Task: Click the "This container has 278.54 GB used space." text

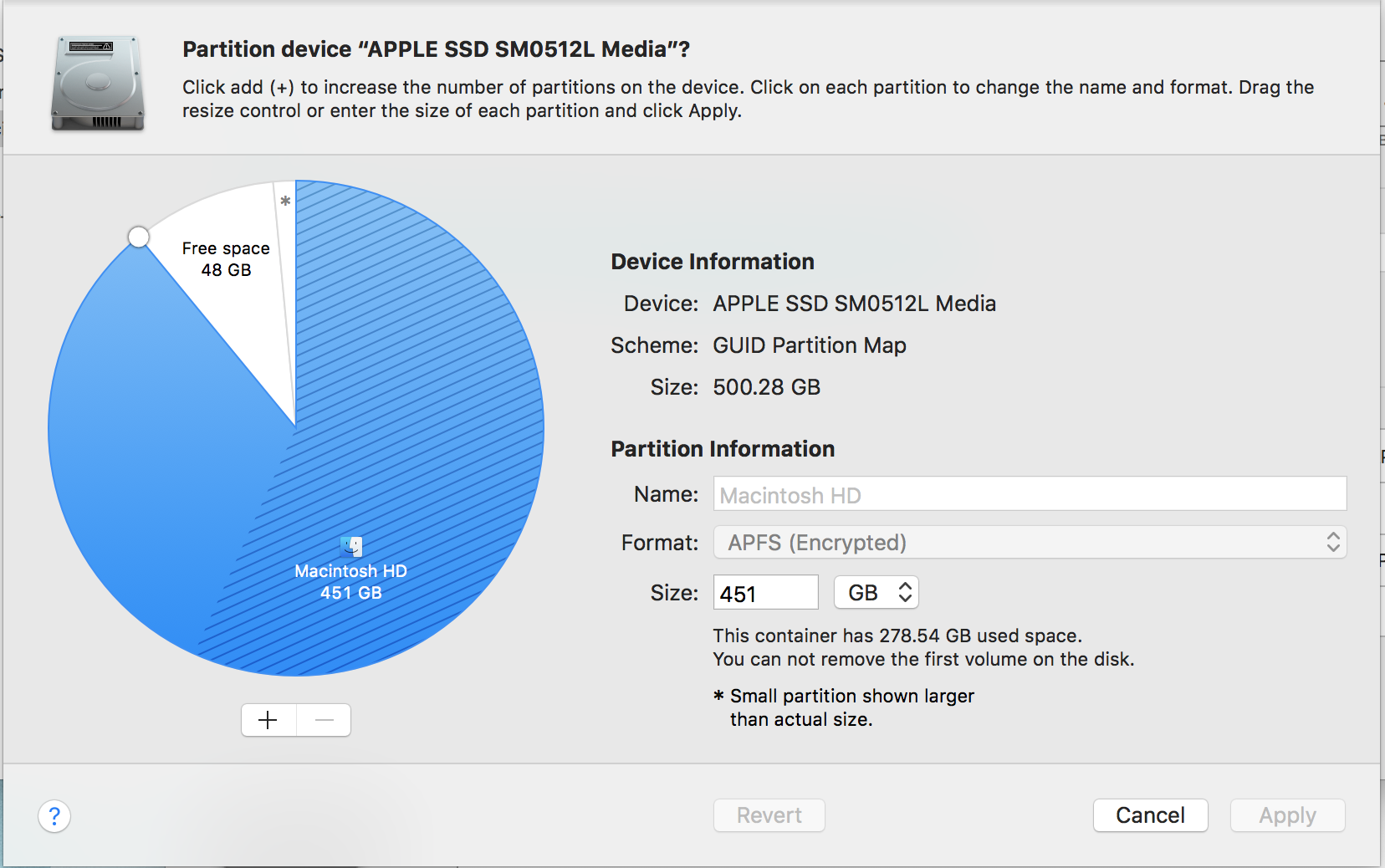Action: pos(898,636)
